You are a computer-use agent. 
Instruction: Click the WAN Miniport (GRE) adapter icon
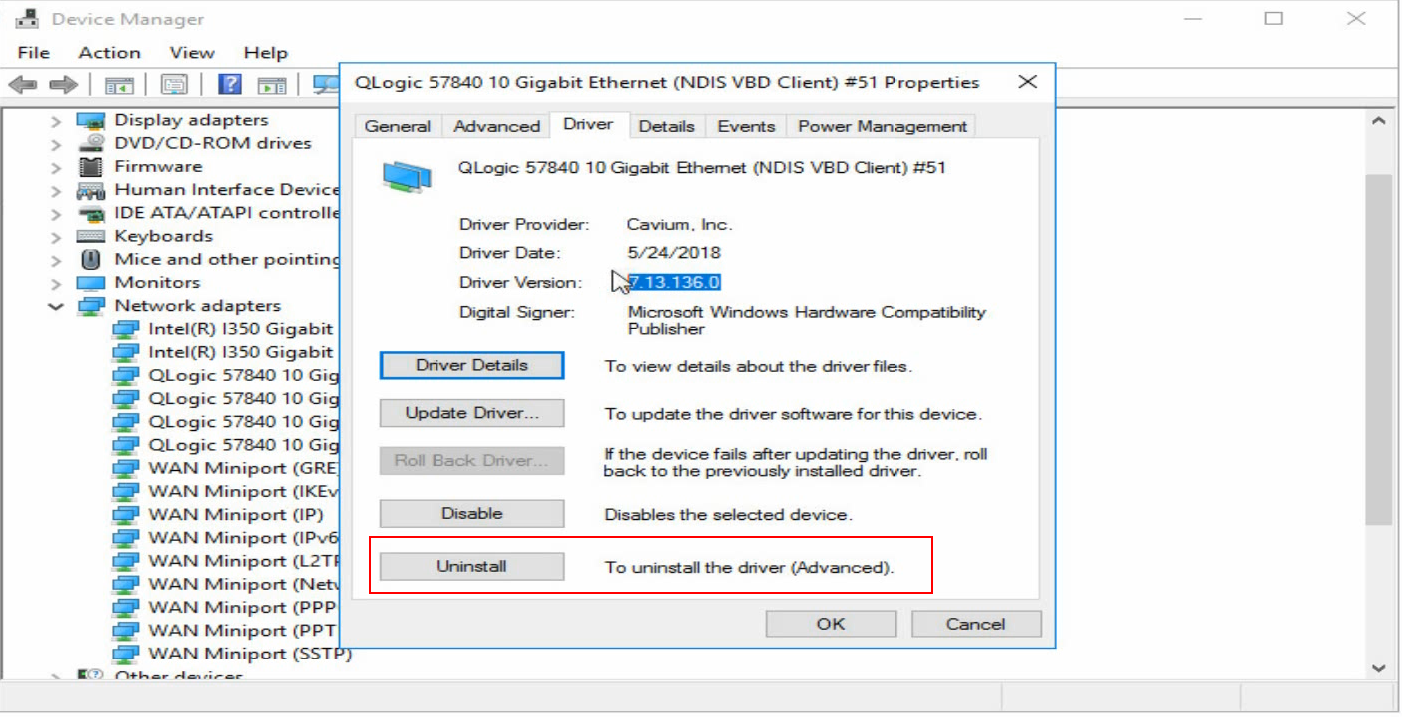click(x=125, y=468)
